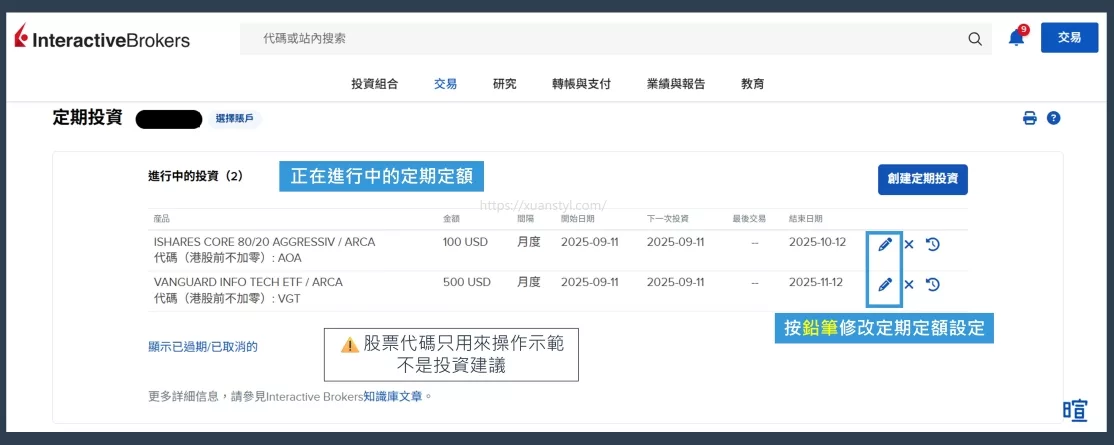Viewport: 1114px width, 445px height.
Task: Open the 教育 menu
Action: (752, 84)
